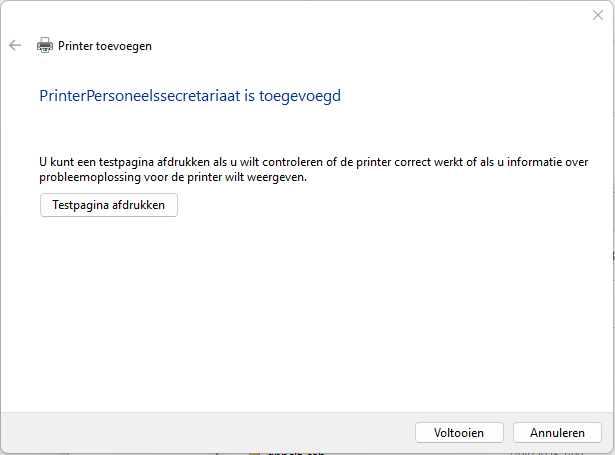This screenshot has width=615, height=455.
Task: Click the gray footer area left of Voltooien
Action: (x=200, y=433)
